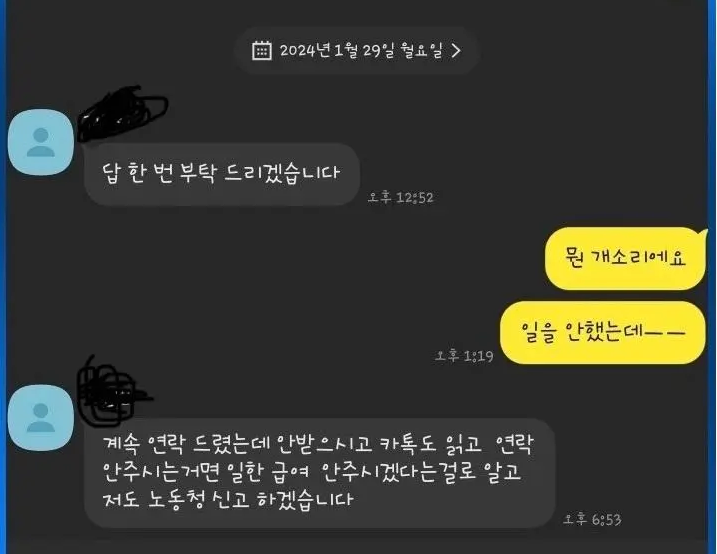717x554 pixels.
Task: Select the 답 한 번 부탁 드리겠습니다 bubble
Action: click(x=222, y=174)
